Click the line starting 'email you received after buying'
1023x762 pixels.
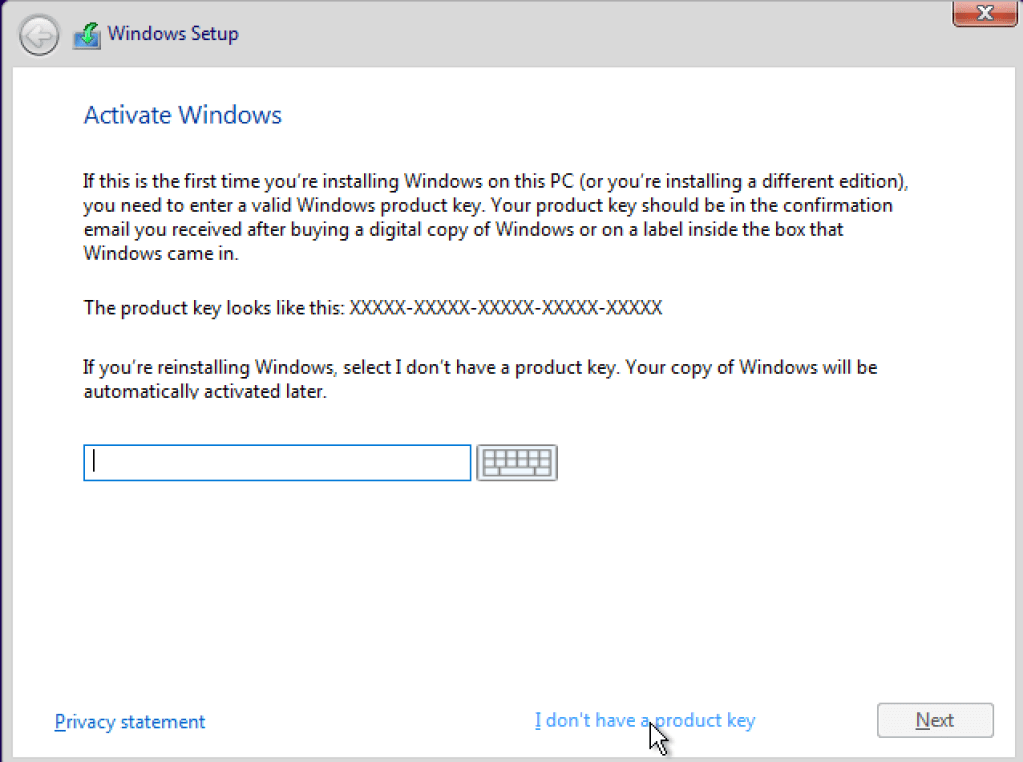(x=462, y=229)
